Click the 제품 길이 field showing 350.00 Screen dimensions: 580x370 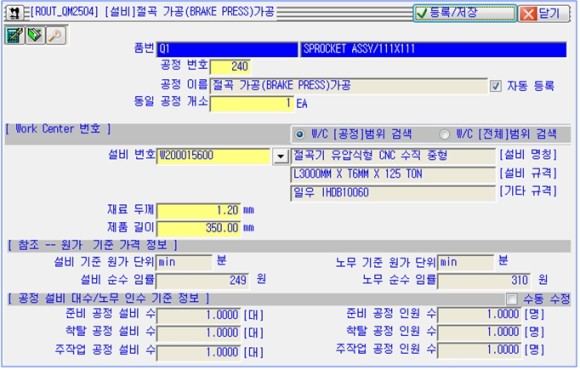pos(199,228)
